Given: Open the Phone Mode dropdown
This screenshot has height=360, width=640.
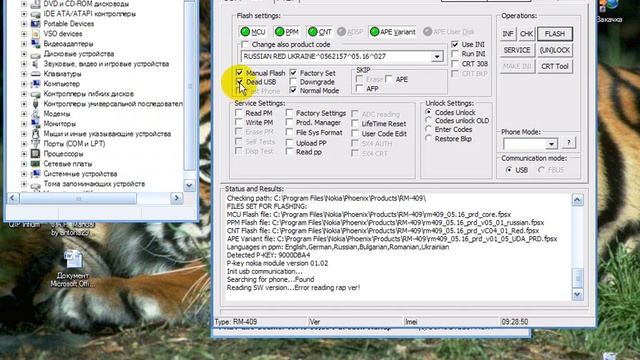Looking at the screenshot, I should [x=551, y=144].
